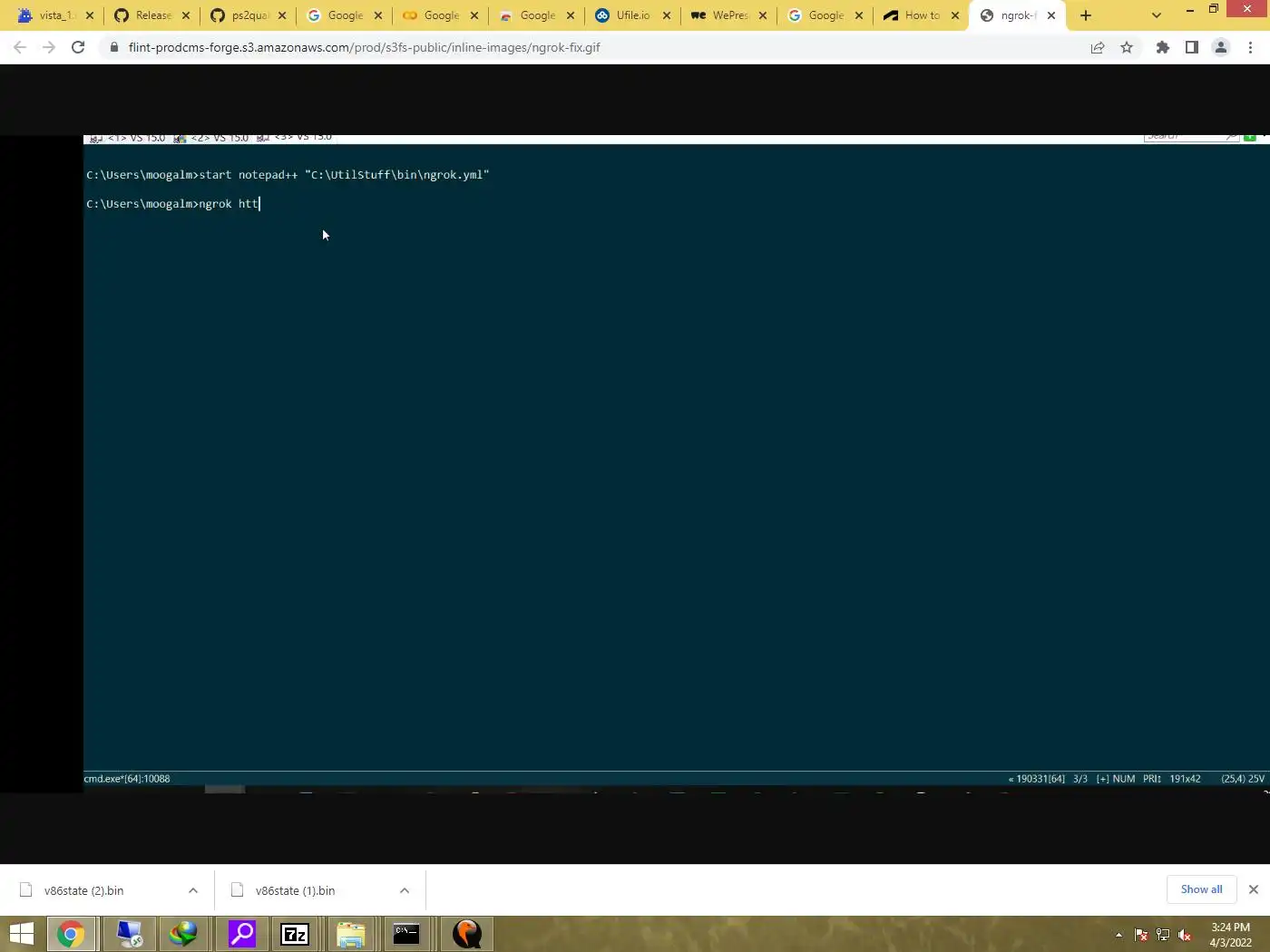Open Chrome's side panel
Image resolution: width=1270 pixels, height=952 pixels.
pos(1192,47)
